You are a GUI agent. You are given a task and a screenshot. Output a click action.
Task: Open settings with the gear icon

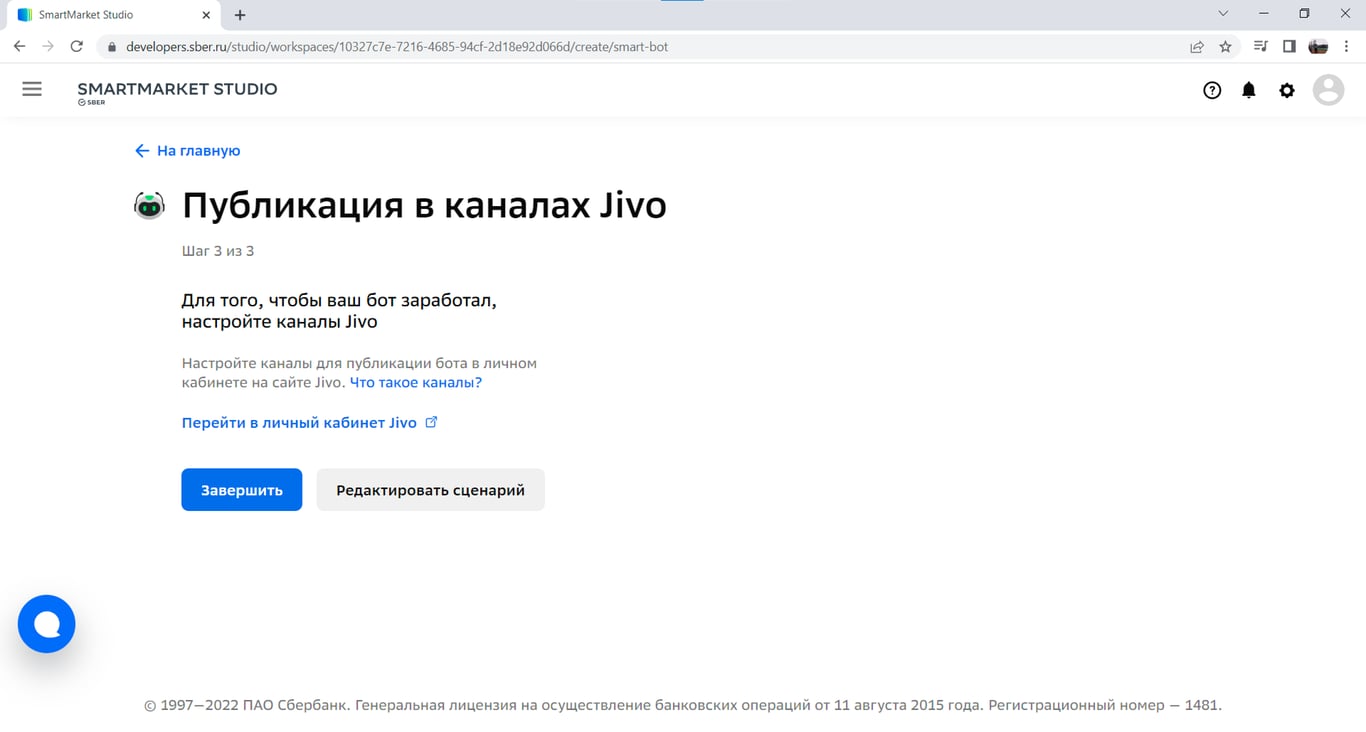pos(1287,90)
